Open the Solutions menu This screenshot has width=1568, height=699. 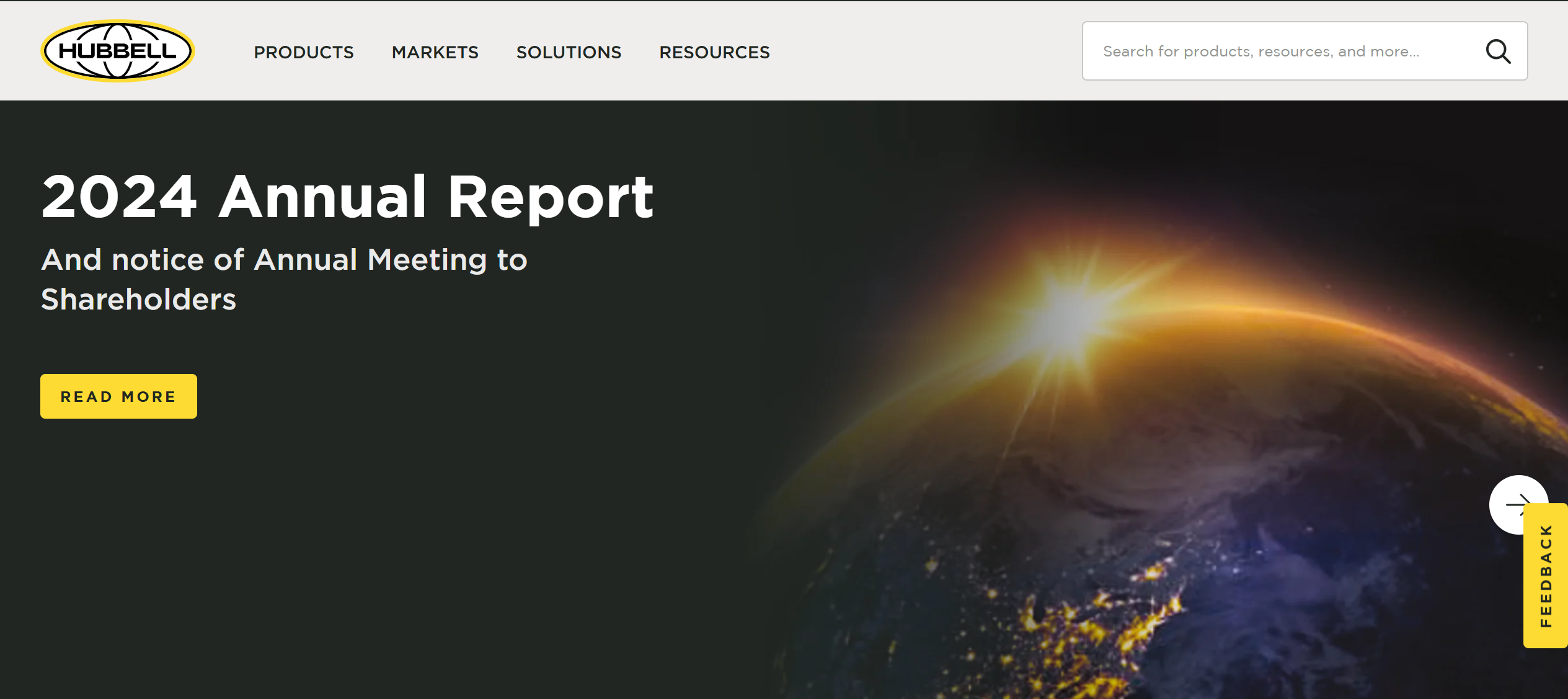point(569,52)
